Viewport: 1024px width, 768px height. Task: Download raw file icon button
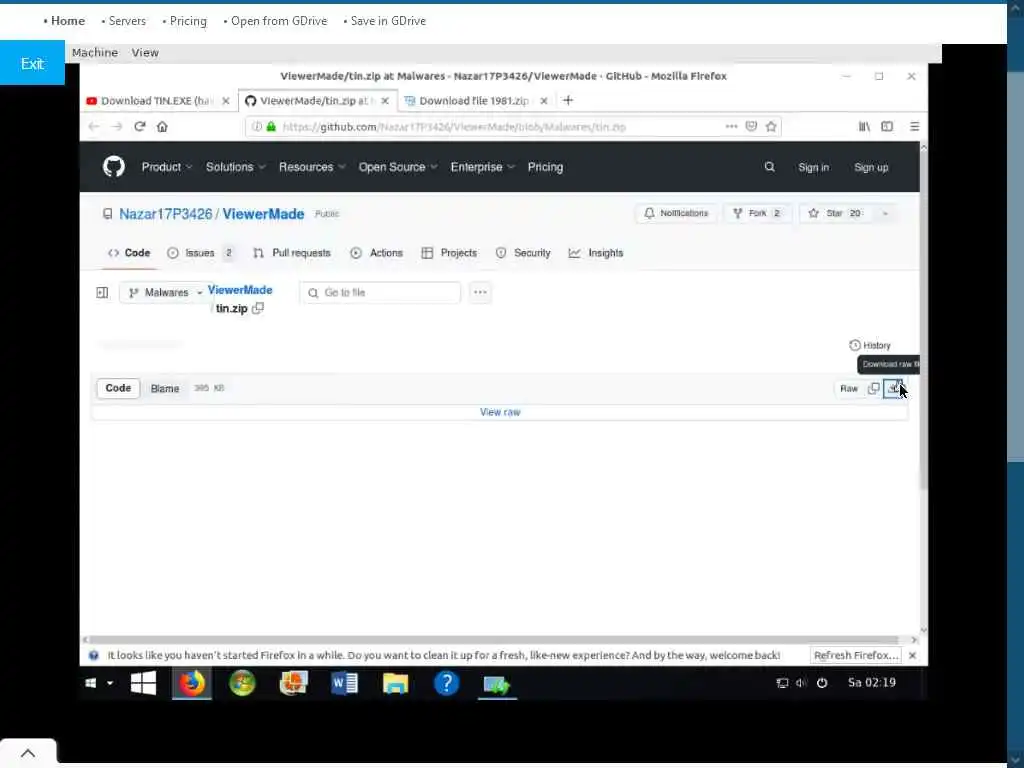893,389
